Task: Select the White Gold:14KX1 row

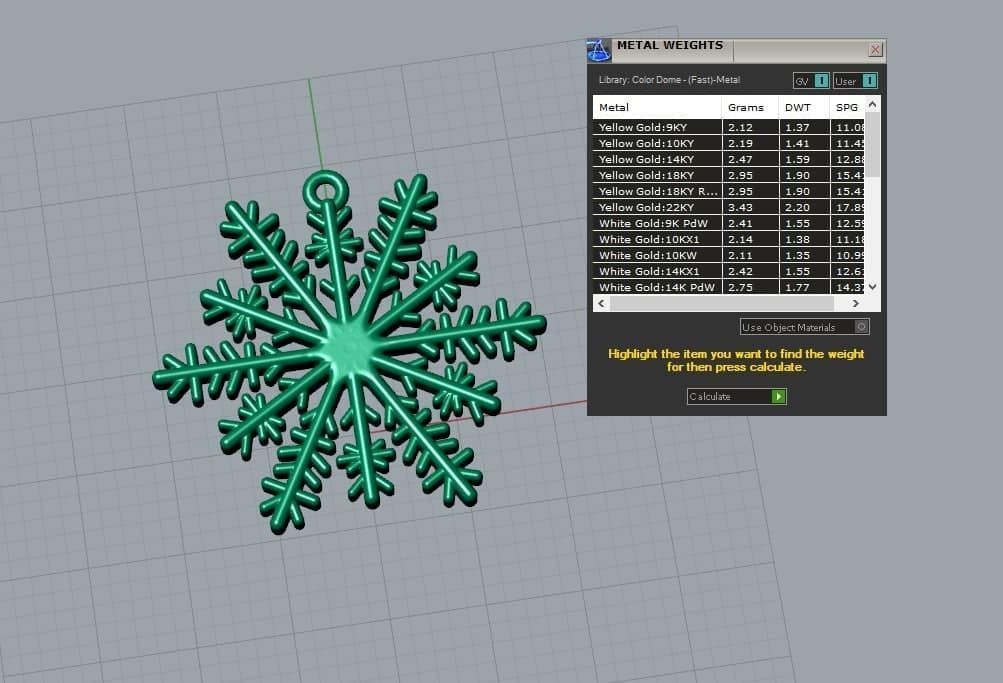Action: (x=729, y=271)
